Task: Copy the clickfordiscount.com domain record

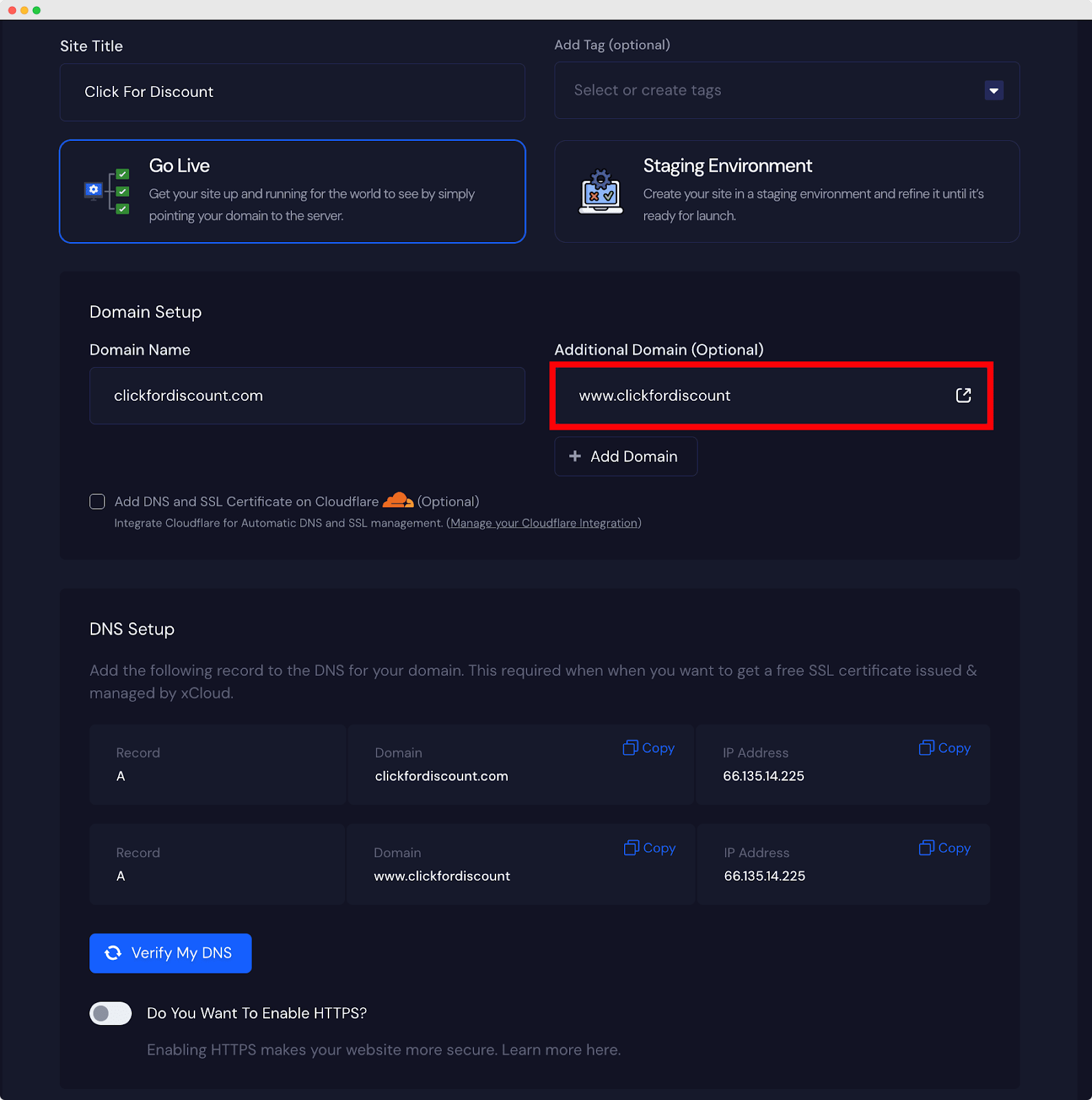Action: (x=649, y=748)
